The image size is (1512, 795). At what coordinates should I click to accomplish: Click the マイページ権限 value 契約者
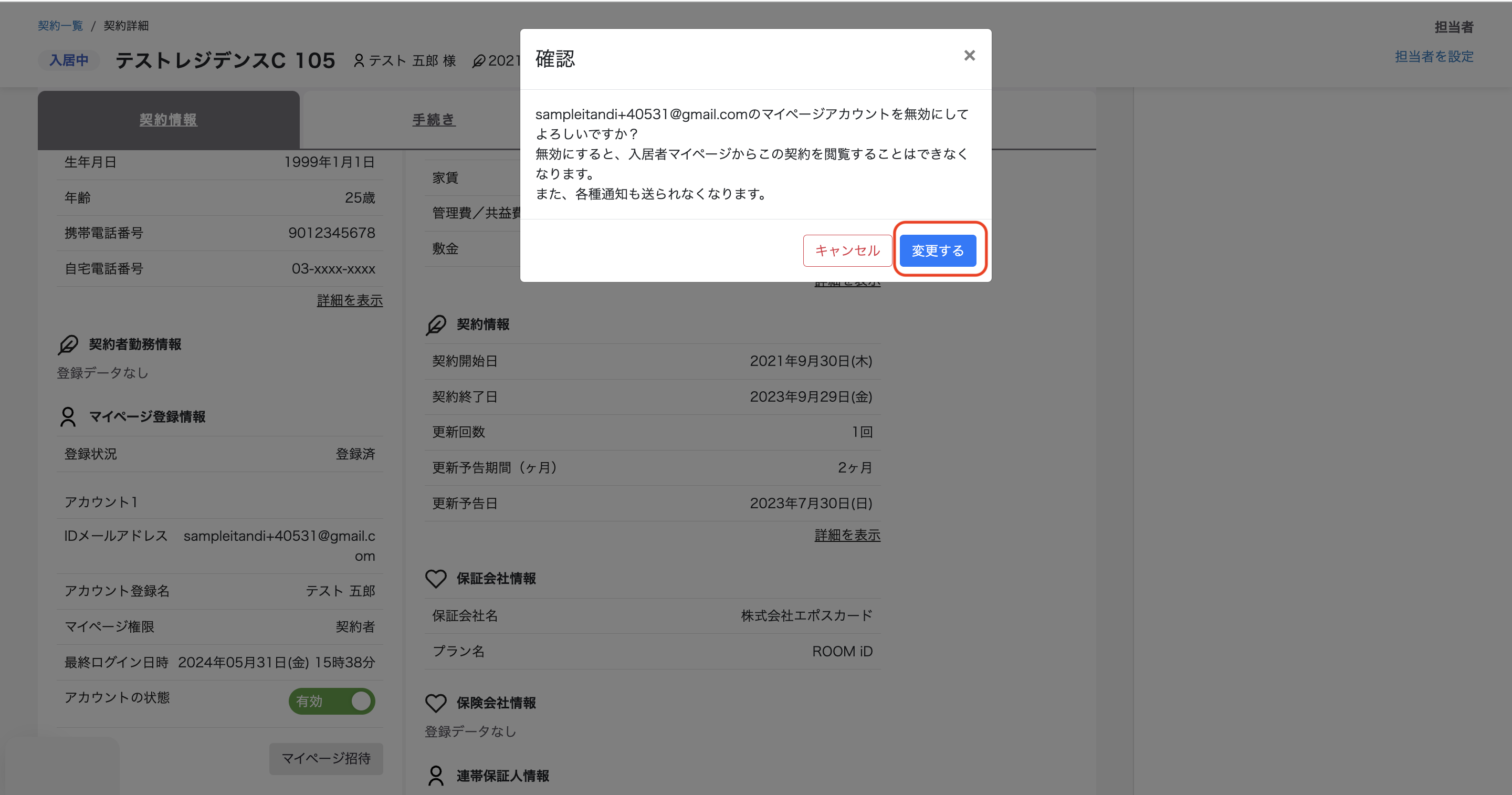click(355, 626)
